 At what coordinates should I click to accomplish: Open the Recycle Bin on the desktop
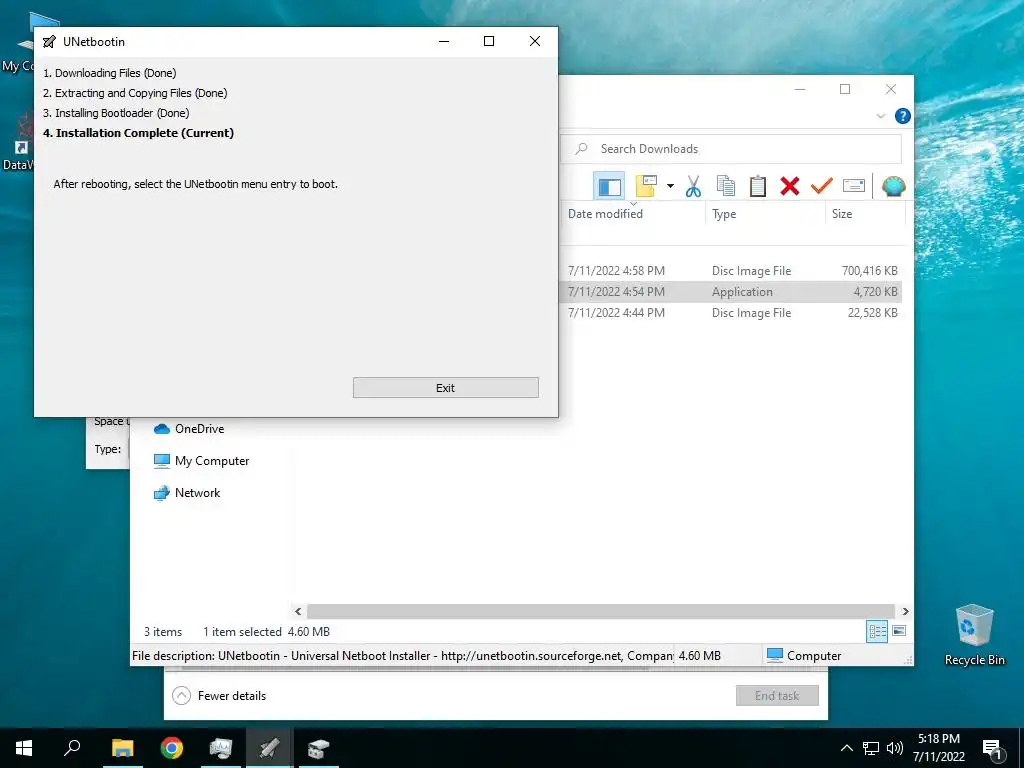click(x=974, y=634)
